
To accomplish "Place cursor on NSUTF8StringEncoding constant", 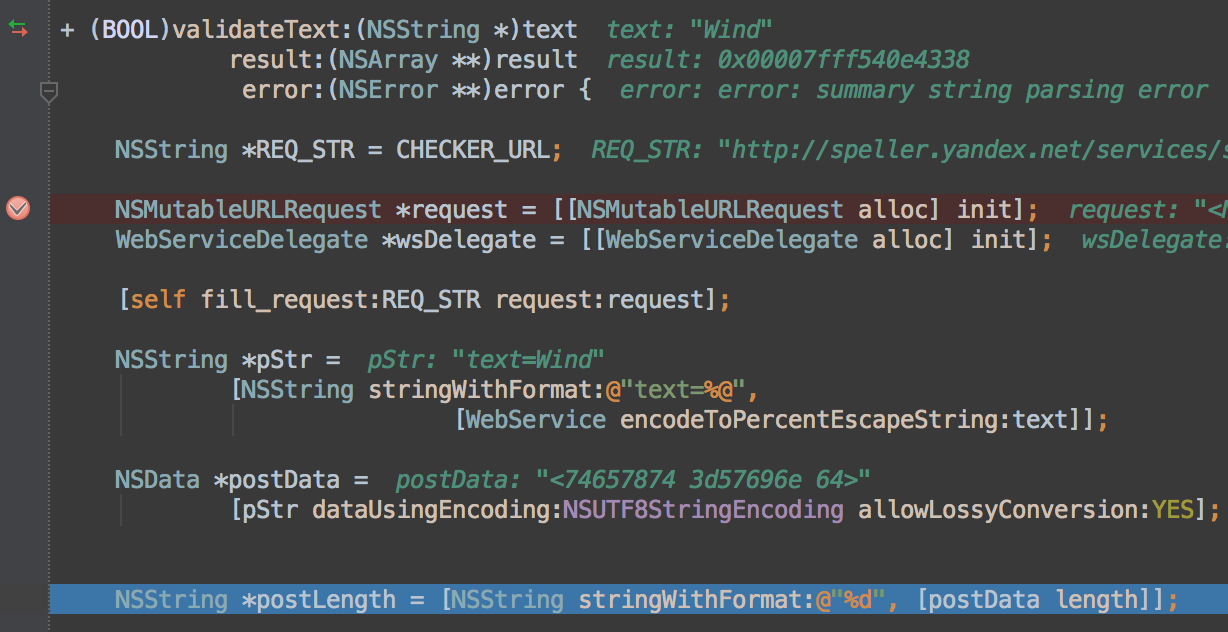I will (703, 510).
